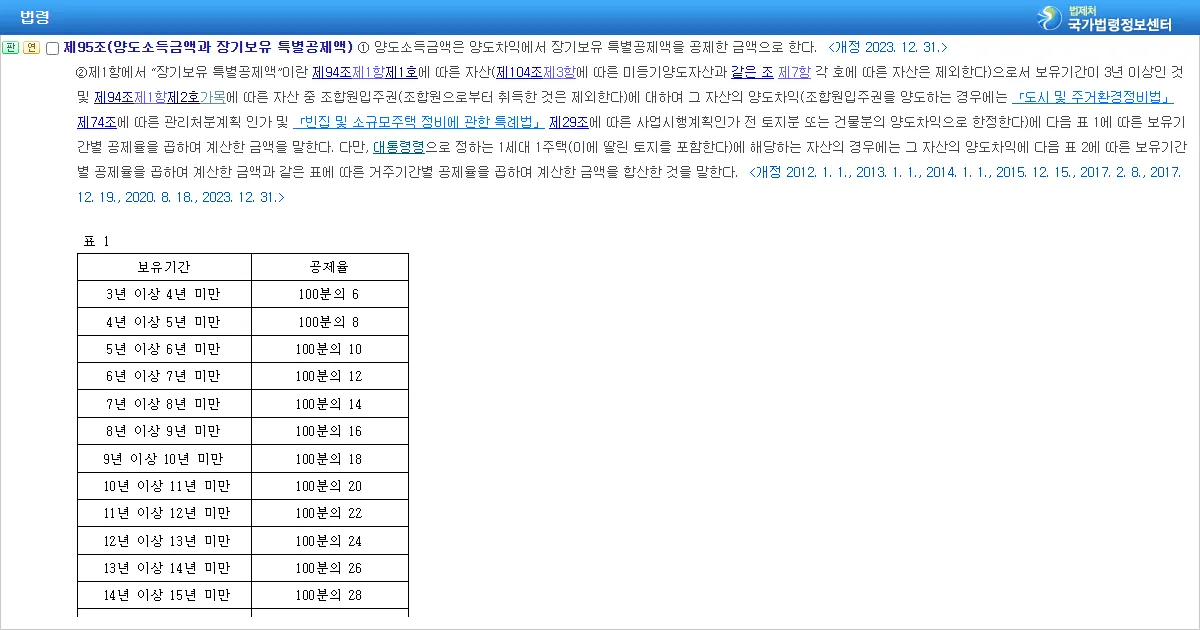The width and height of the screenshot is (1200, 630).
Task: Select the cell 100분의 26
Action: pyautogui.click(x=329, y=568)
